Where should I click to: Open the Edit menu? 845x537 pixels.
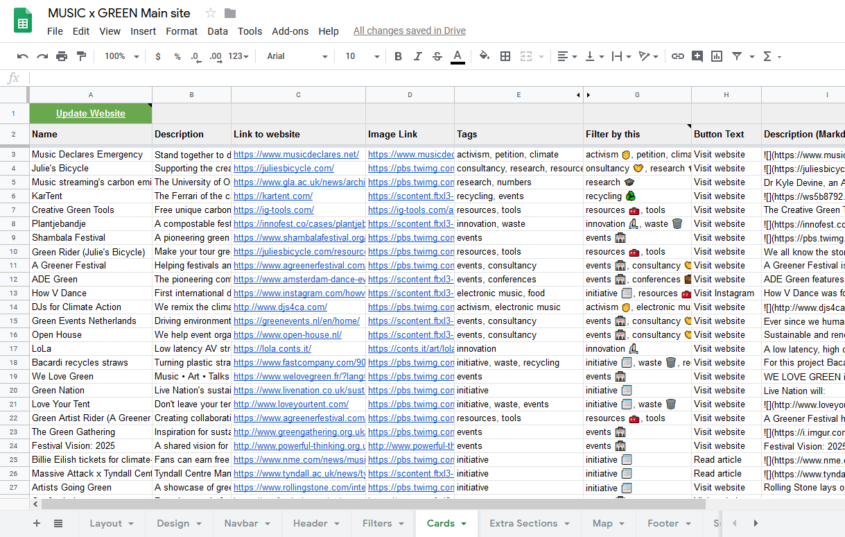pyautogui.click(x=81, y=31)
